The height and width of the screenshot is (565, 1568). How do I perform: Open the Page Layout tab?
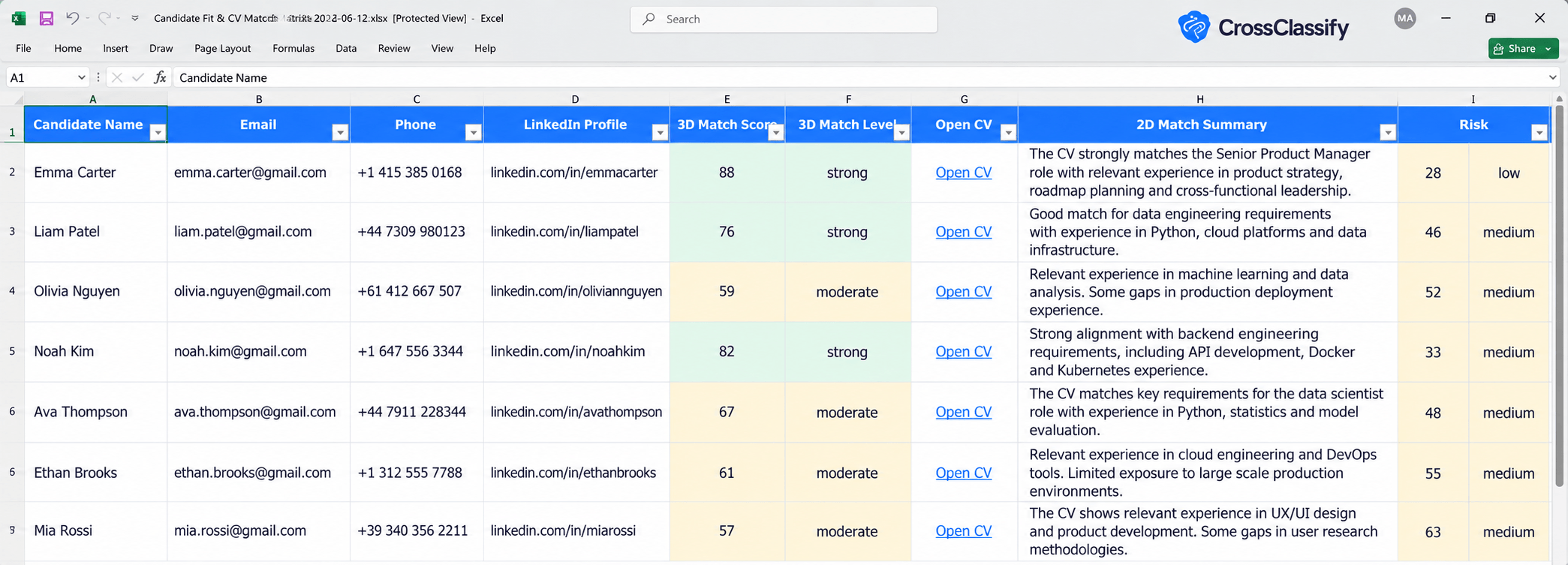click(x=222, y=48)
